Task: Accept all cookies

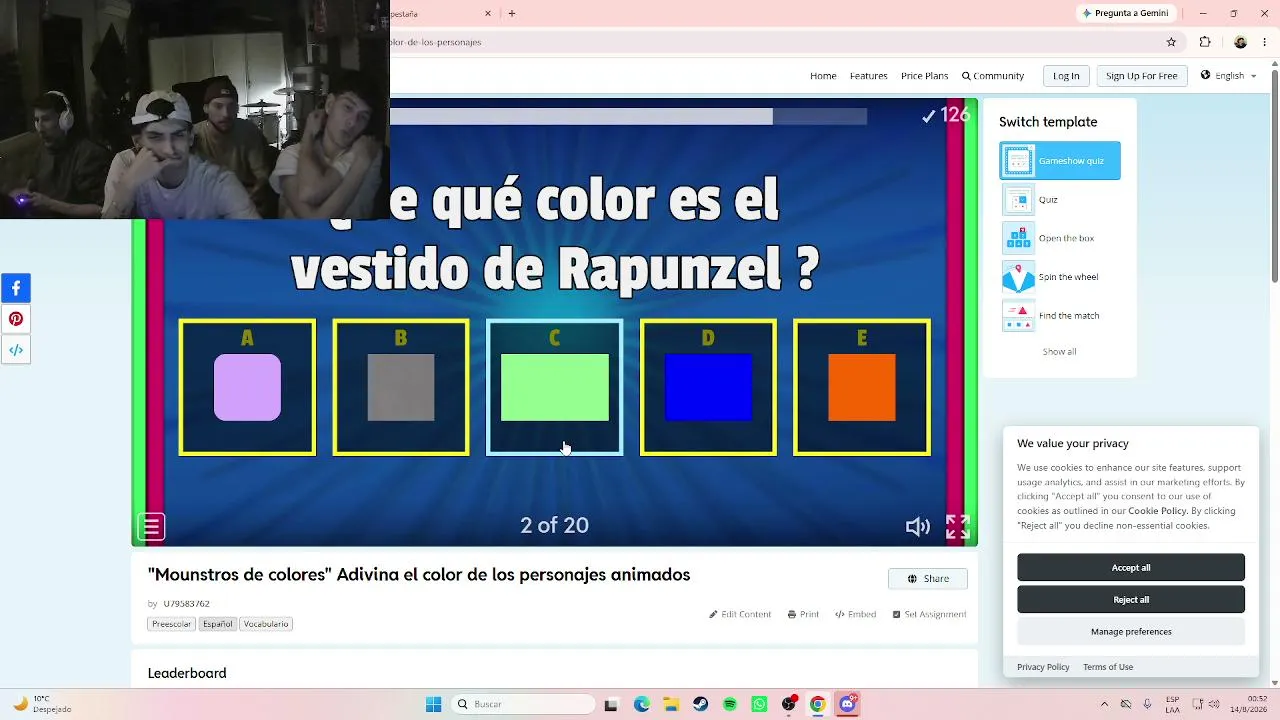Action: point(1131,568)
